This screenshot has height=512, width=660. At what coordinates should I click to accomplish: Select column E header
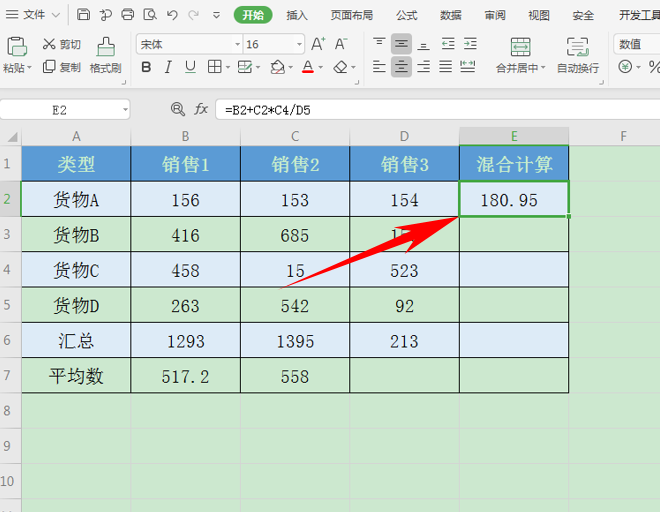pos(514,136)
